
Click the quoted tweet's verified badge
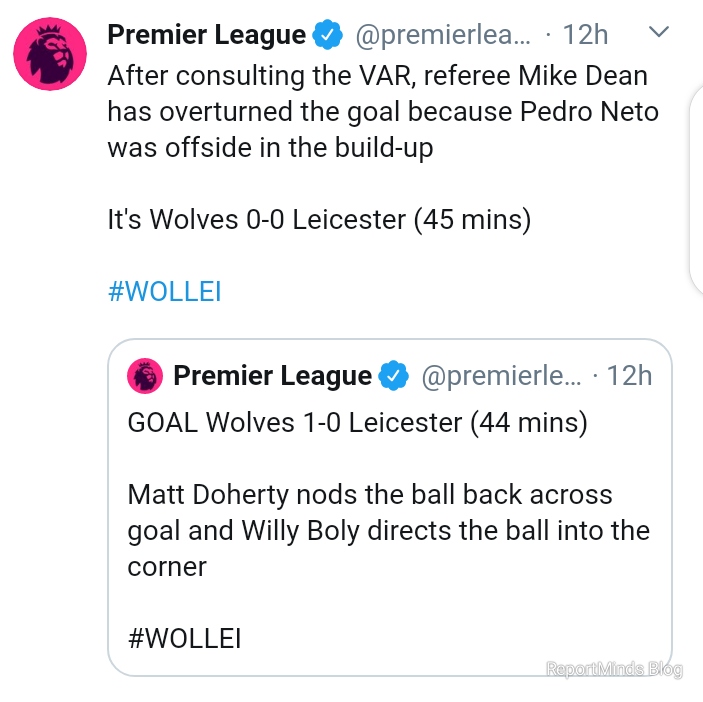(x=393, y=375)
